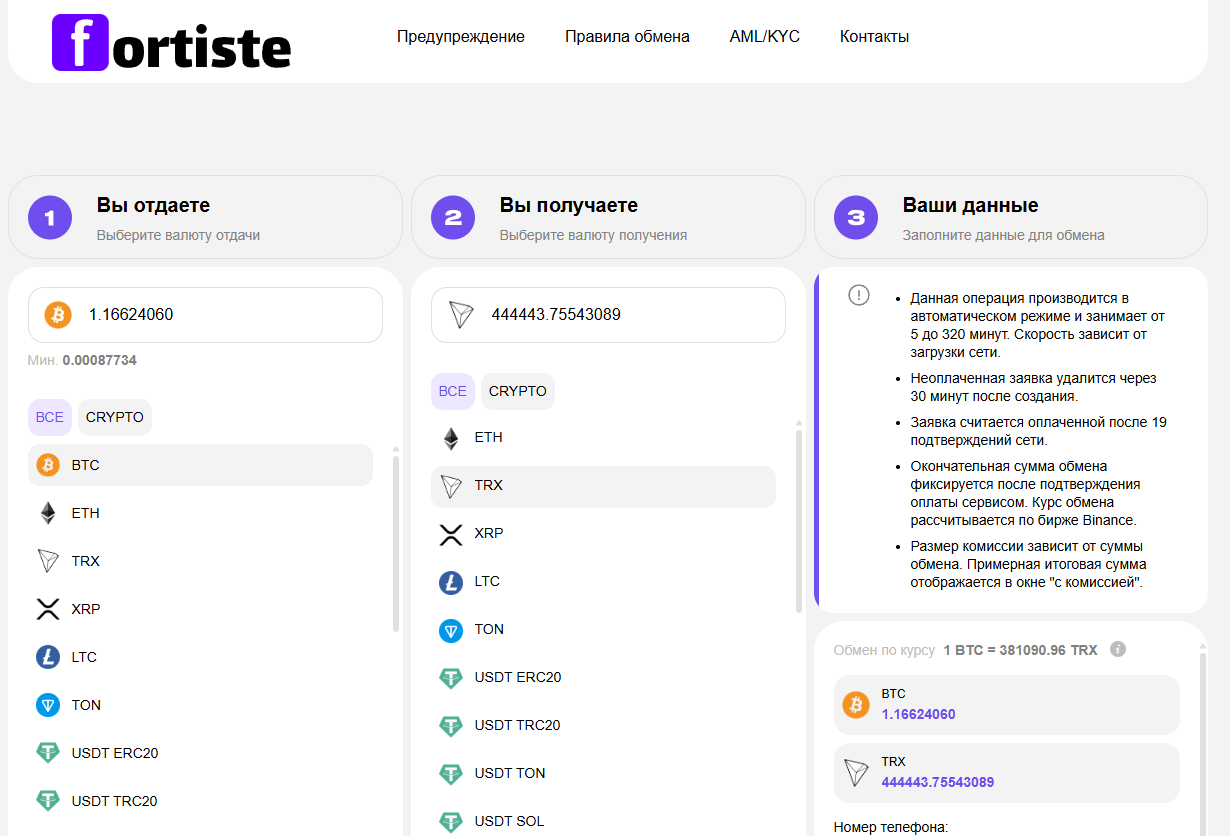Click the USDT ERC20 icon in give list
The image size is (1230, 836).
click(48, 753)
